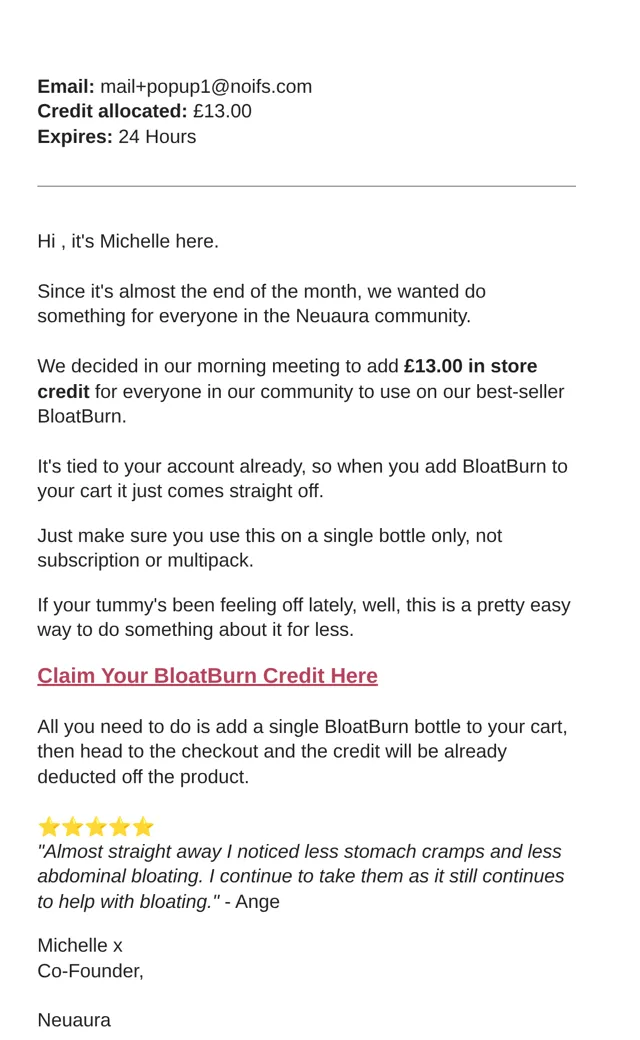Click the fifth yellow star in the rating
The width and height of the screenshot is (640, 1040).
(x=143, y=827)
